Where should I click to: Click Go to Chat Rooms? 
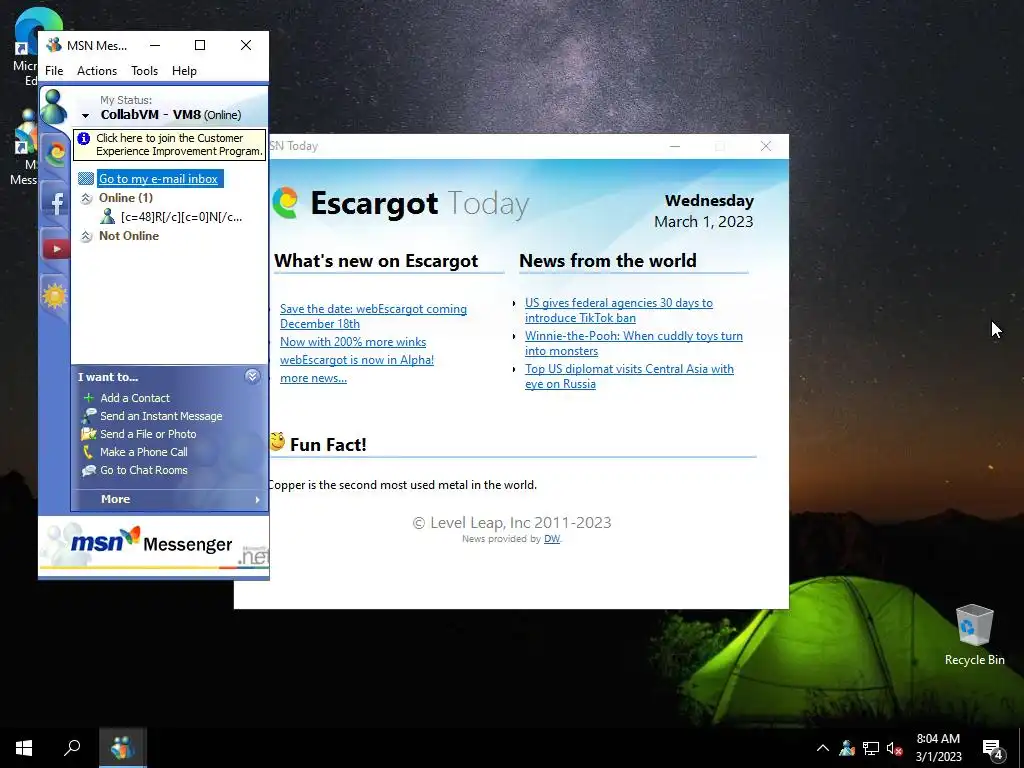(x=144, y=470)
